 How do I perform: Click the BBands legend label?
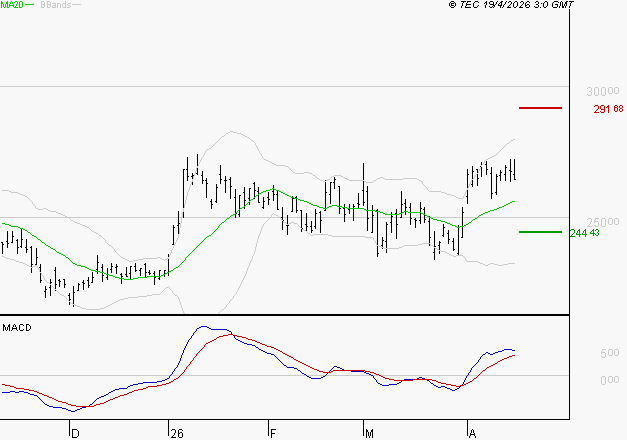click(56, 5)
